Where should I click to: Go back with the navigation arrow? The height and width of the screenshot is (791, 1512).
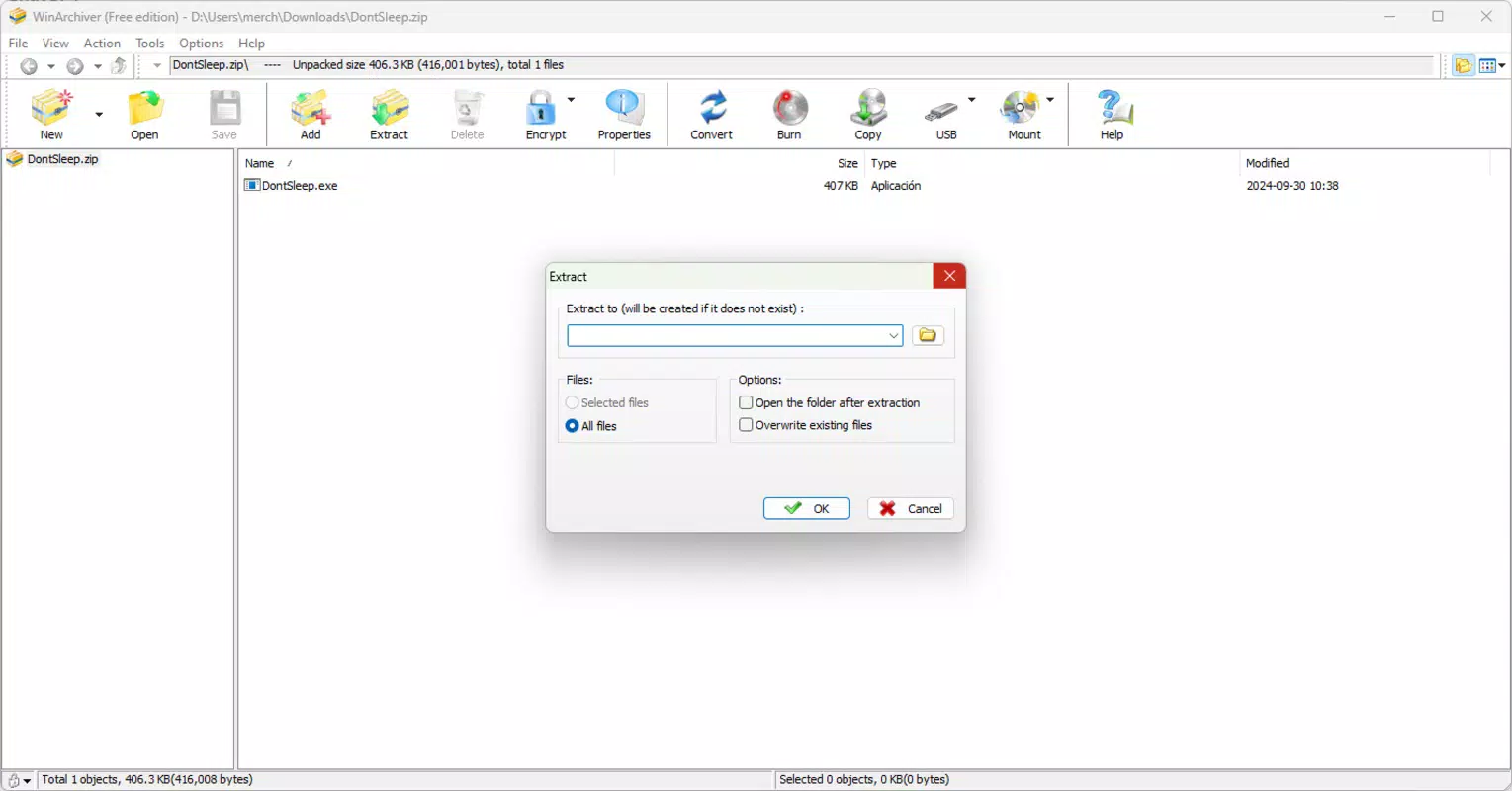(29, 66)
